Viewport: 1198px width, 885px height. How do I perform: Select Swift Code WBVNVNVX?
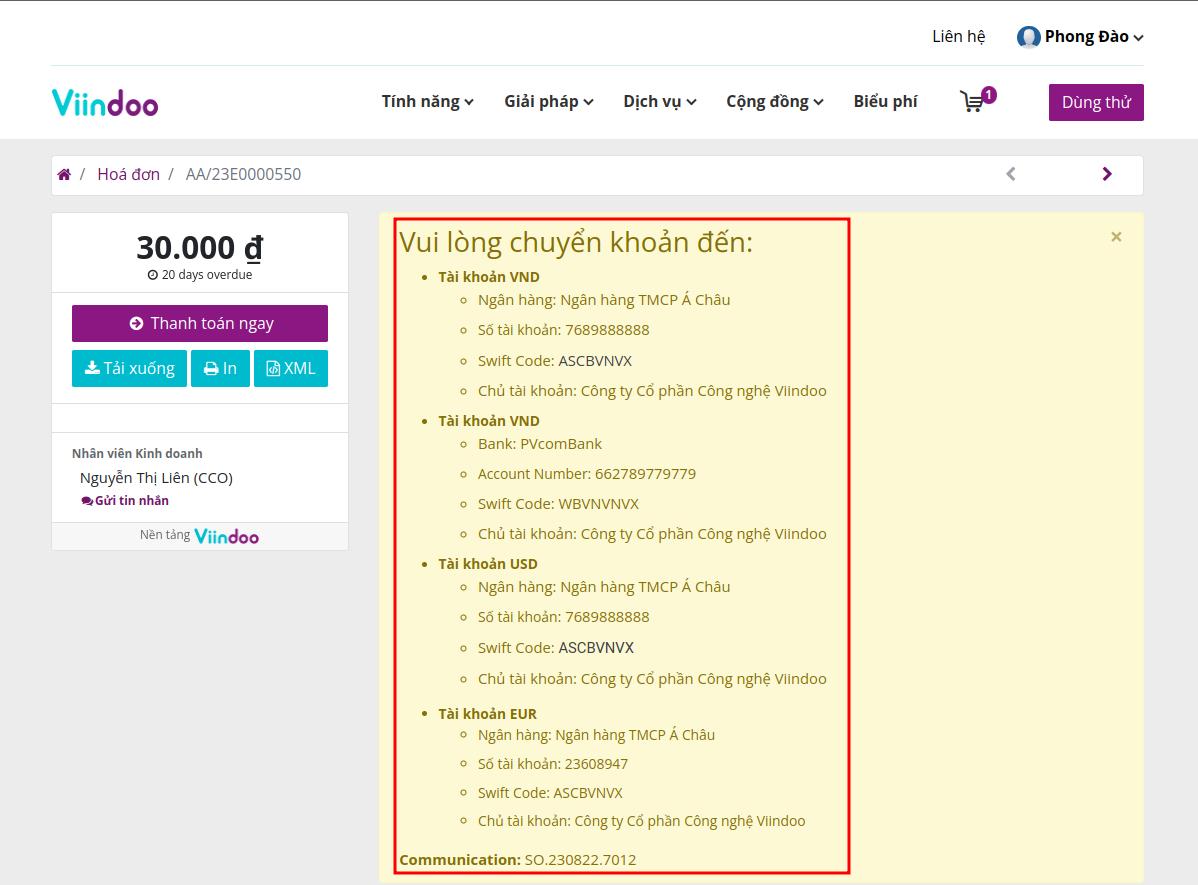coord(598,504)
